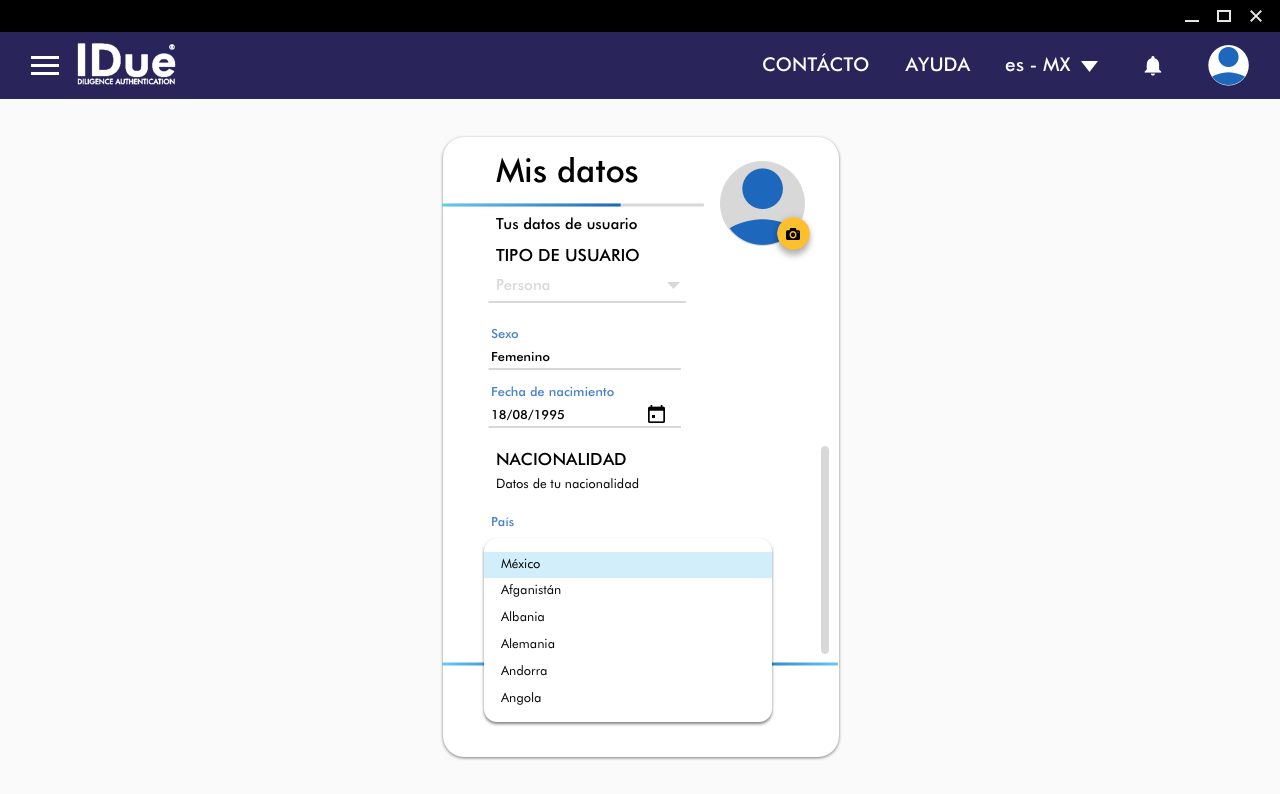Viewport: 1280px width, 794px height.
Task: Expand the es - MX language selector
Action: (x=1051, y=66)
